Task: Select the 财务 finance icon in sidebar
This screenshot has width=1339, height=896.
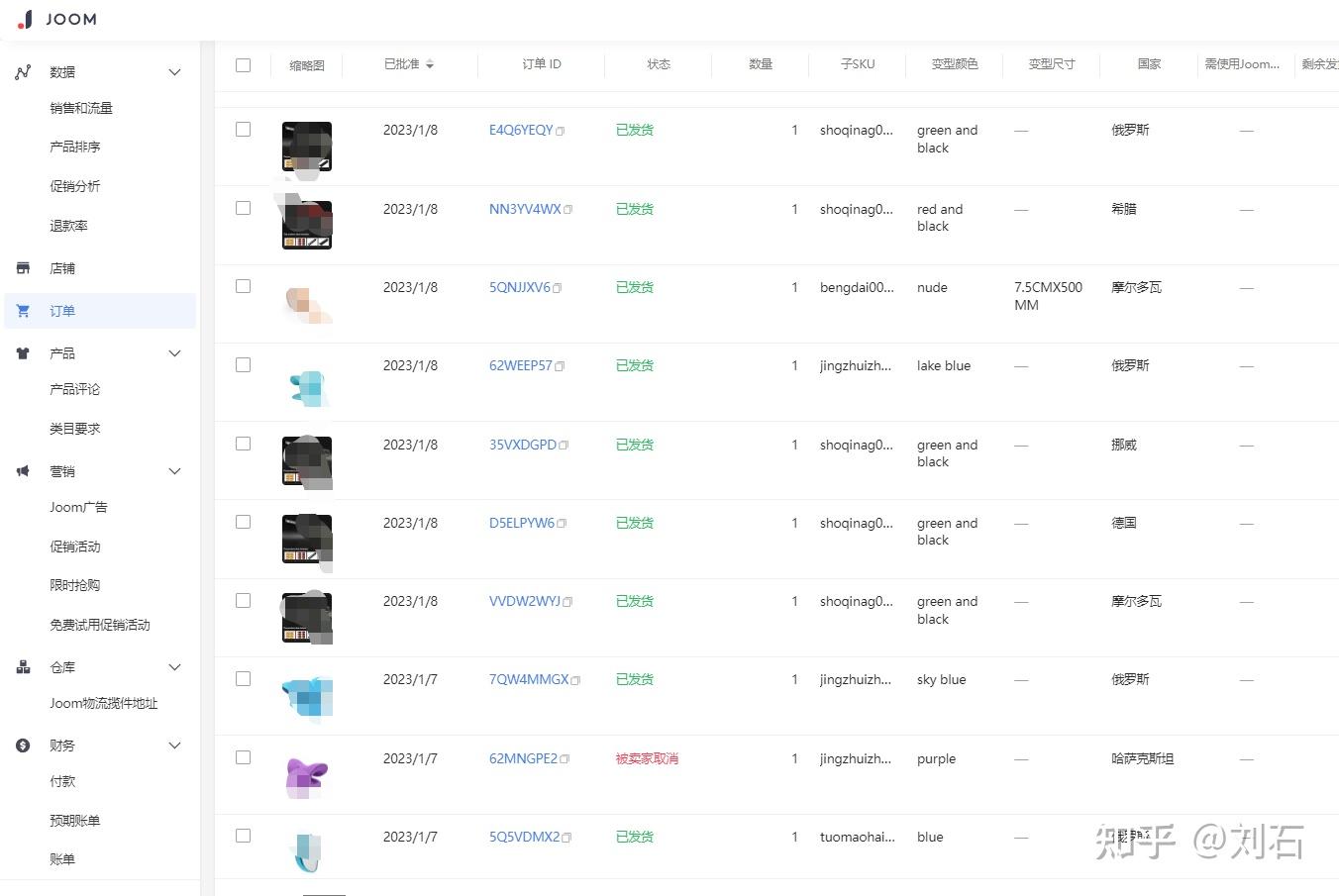Action: click(x=22, y=745)
